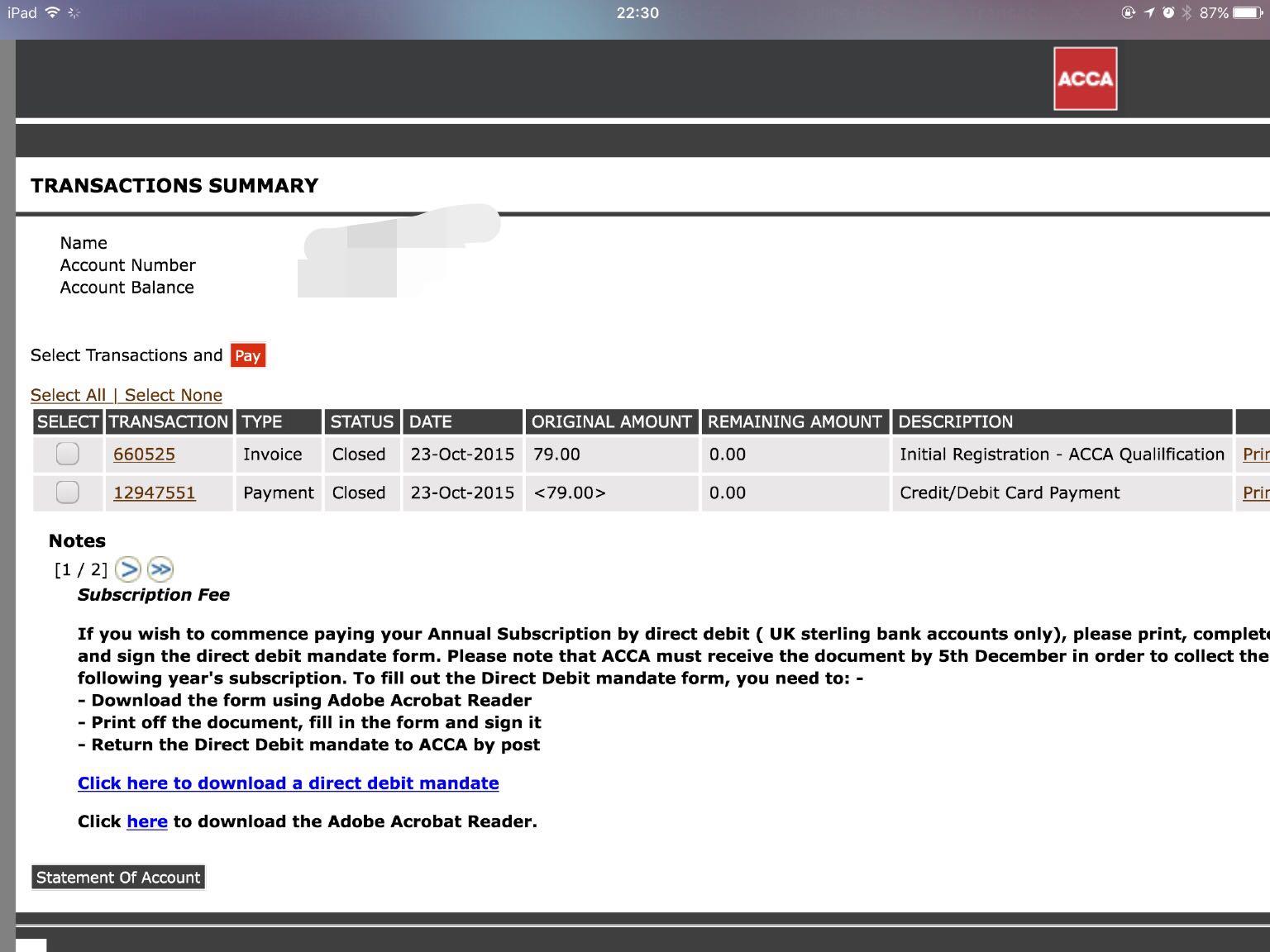The width and height of the screenshot is (1270, 952).
Task: Click TRANSACTION column header
Action: coord(169,421)
